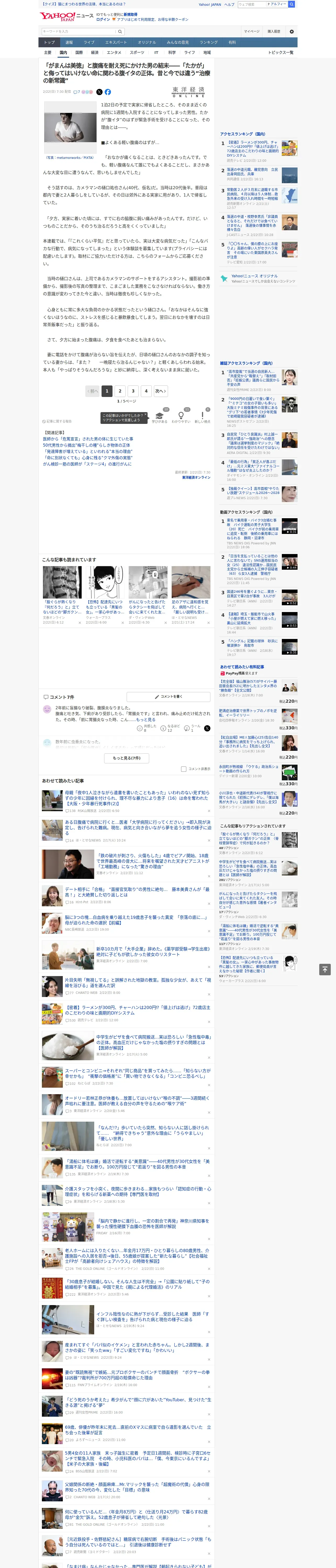Open the スポーツ category tab
This screenshot has width=336, height=1568.
(137, 52)
